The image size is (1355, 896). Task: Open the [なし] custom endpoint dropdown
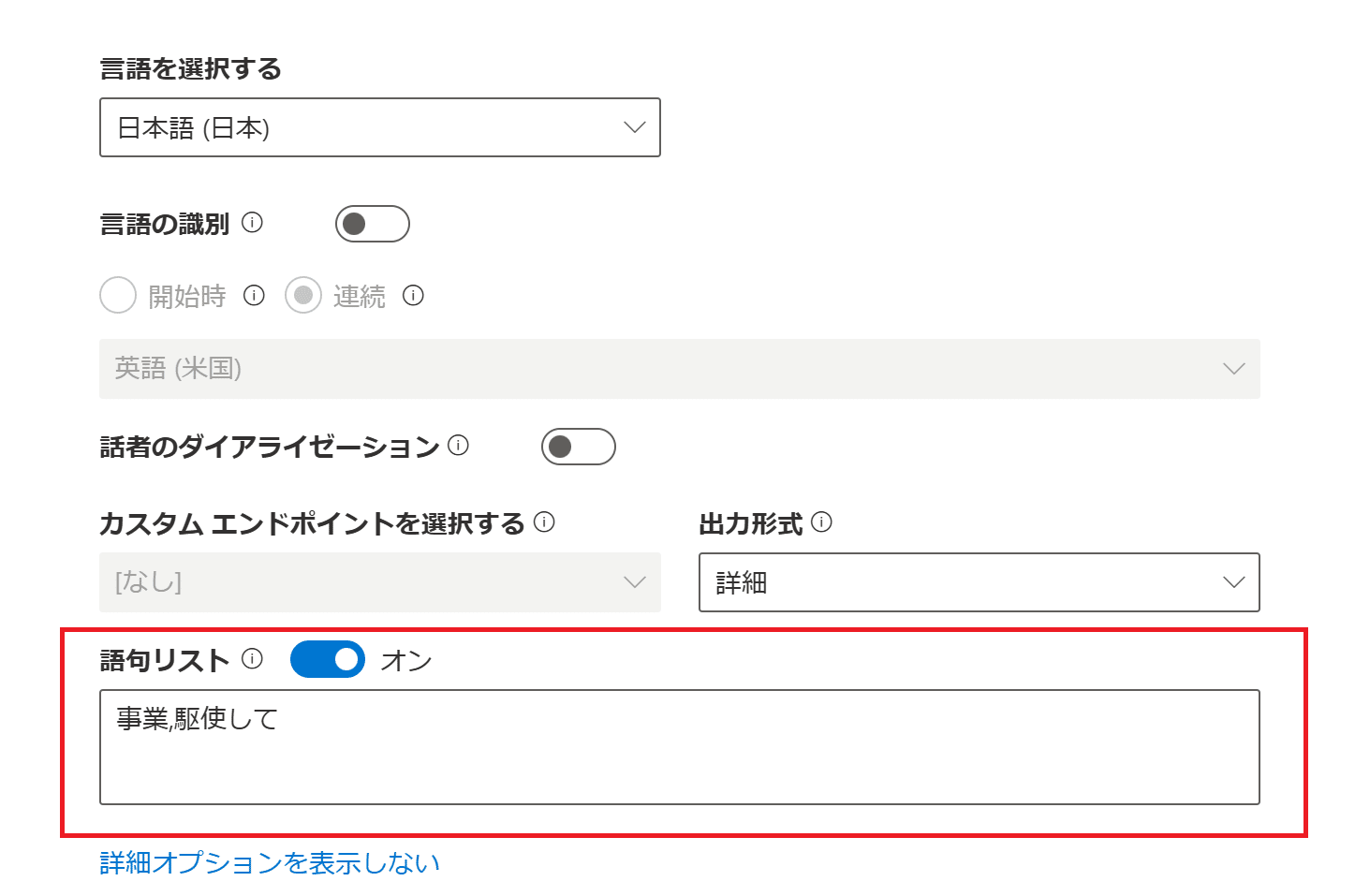pos(379,582)
